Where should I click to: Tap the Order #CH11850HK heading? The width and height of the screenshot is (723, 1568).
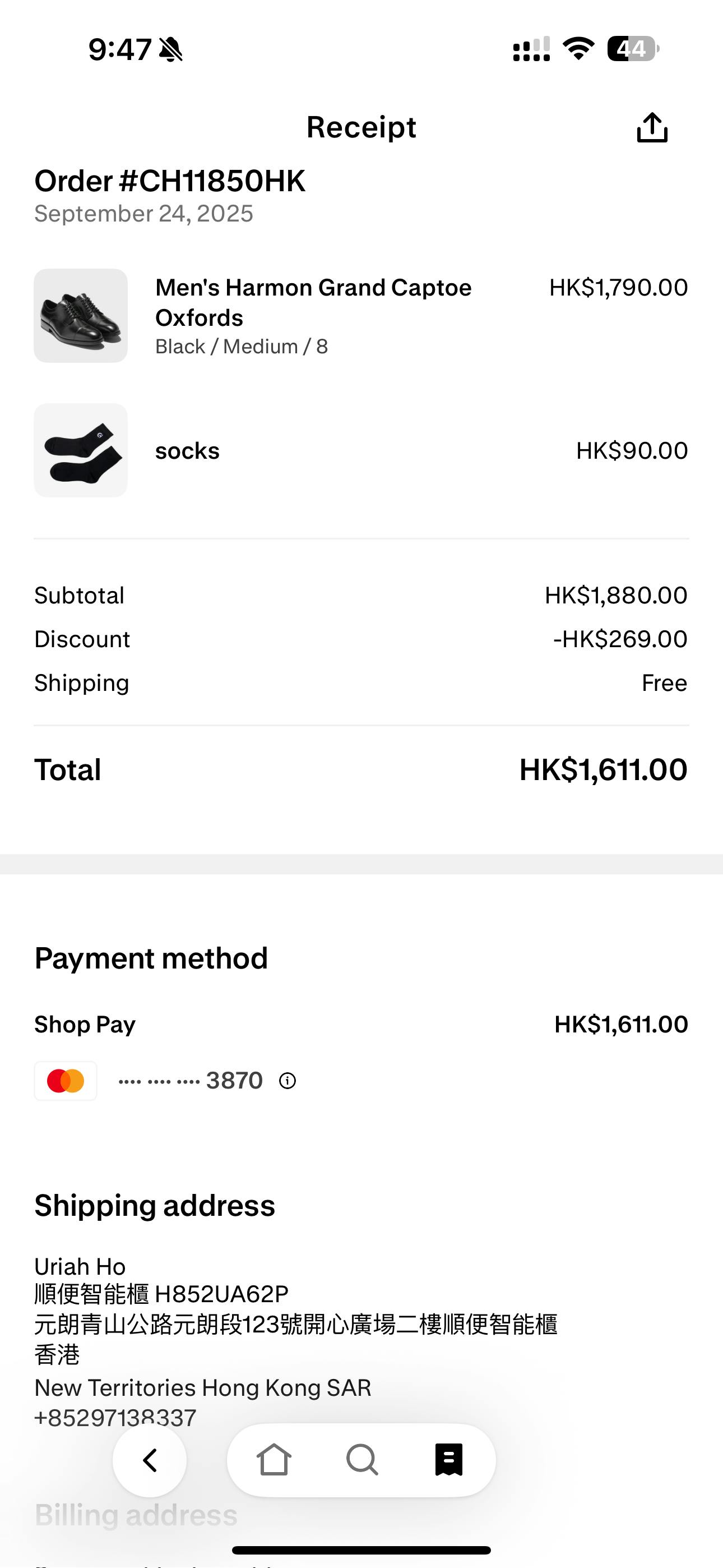pyautogui.click(x=170, y=181)
